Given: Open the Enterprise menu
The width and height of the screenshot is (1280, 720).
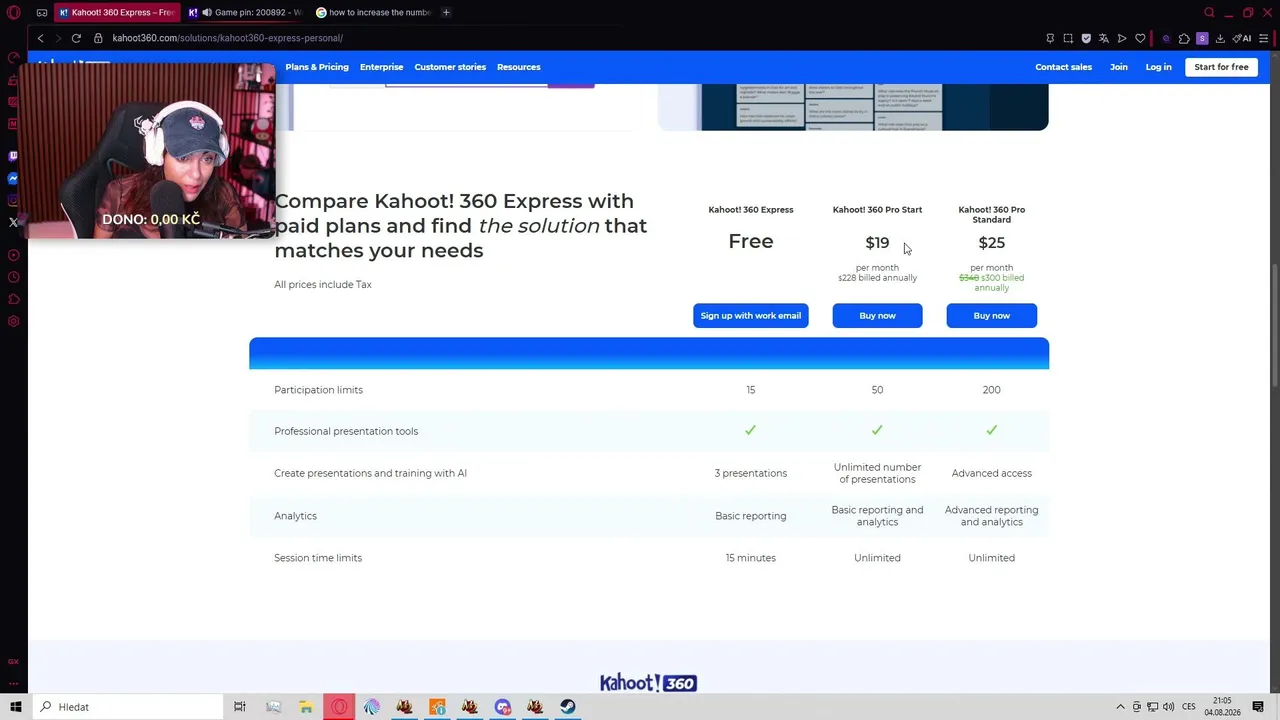Looking at the screenshot, I should [382, 67].
